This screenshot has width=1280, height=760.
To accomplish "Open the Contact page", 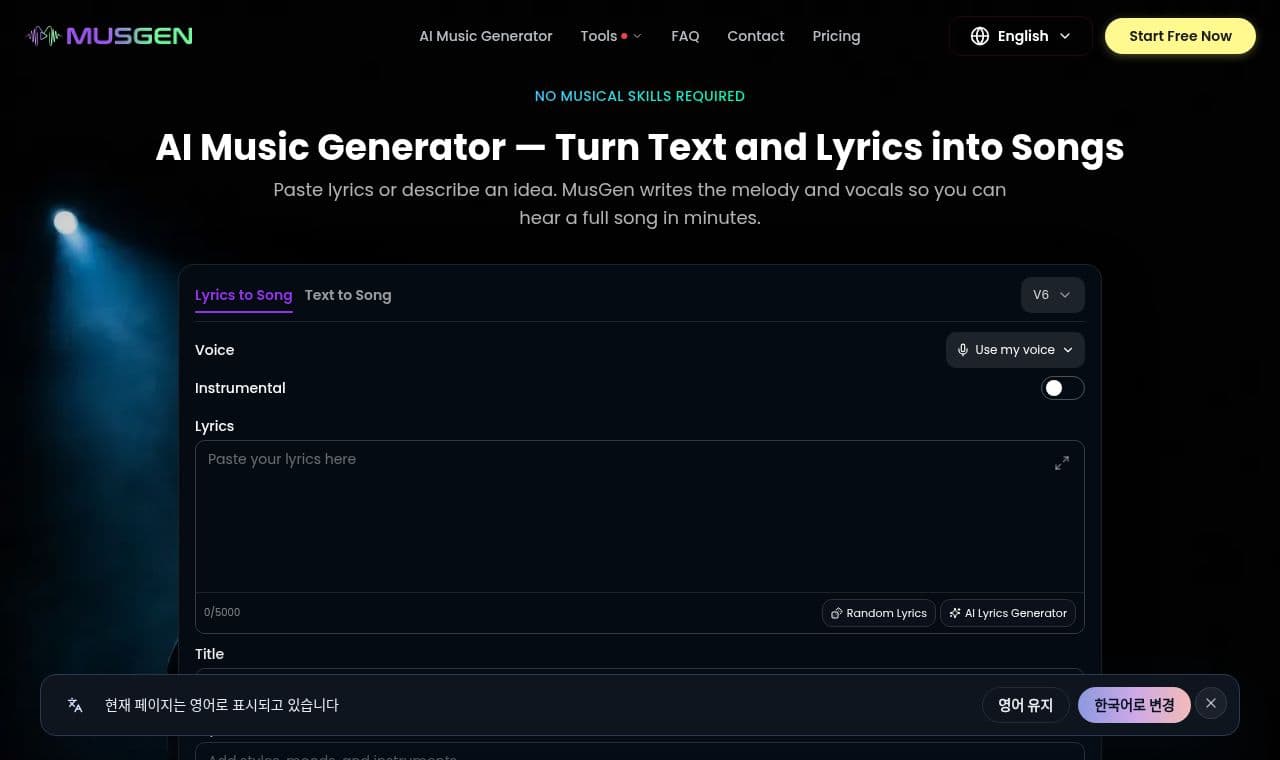I will click(756, 36).
